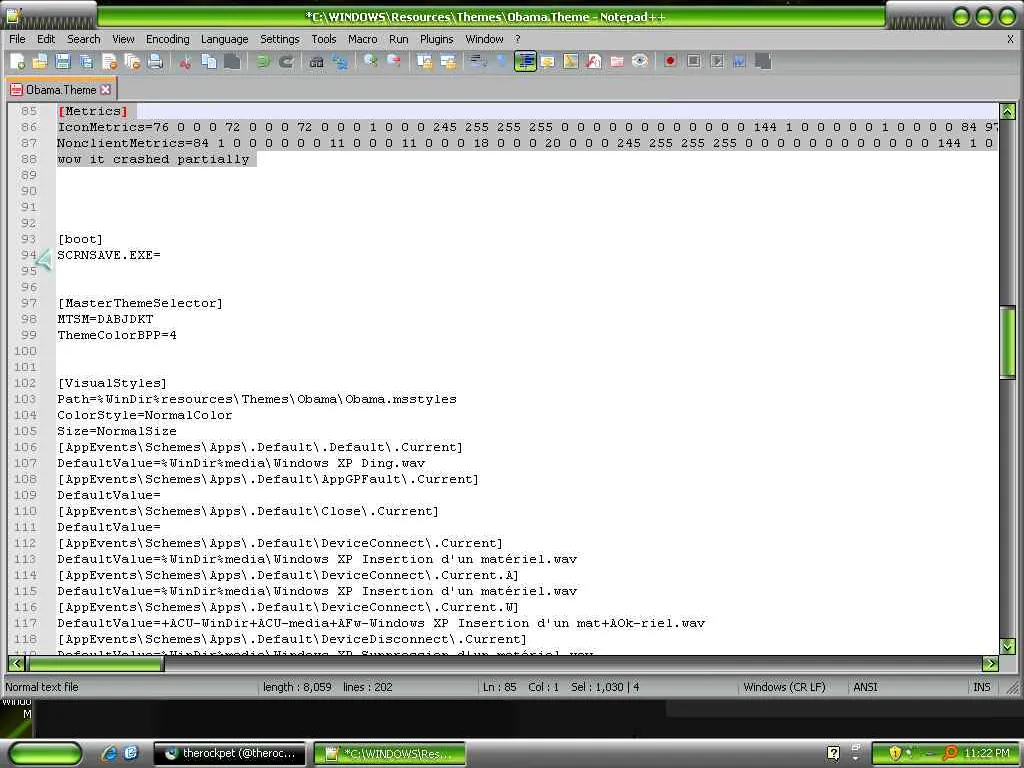Click the Open file folder icon
The height and width of the screenshot is (768, 1024).
point(40,61)
